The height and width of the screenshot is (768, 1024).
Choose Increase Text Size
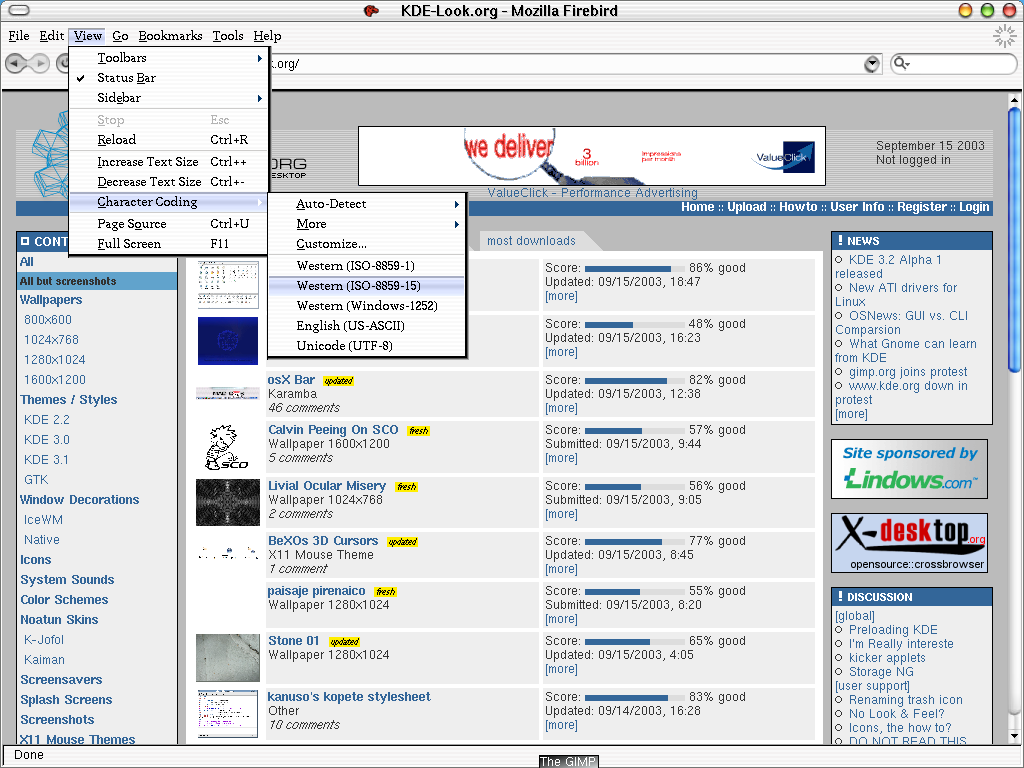click(x=168, y=162)
